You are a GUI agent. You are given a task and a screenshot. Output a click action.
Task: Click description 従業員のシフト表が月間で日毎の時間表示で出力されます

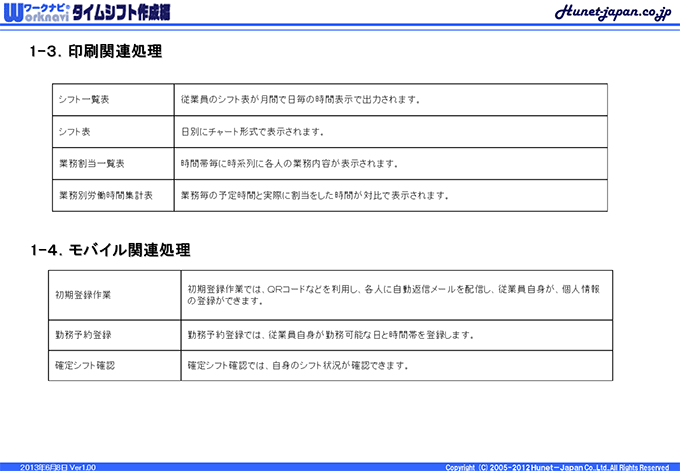pos(300,100)
